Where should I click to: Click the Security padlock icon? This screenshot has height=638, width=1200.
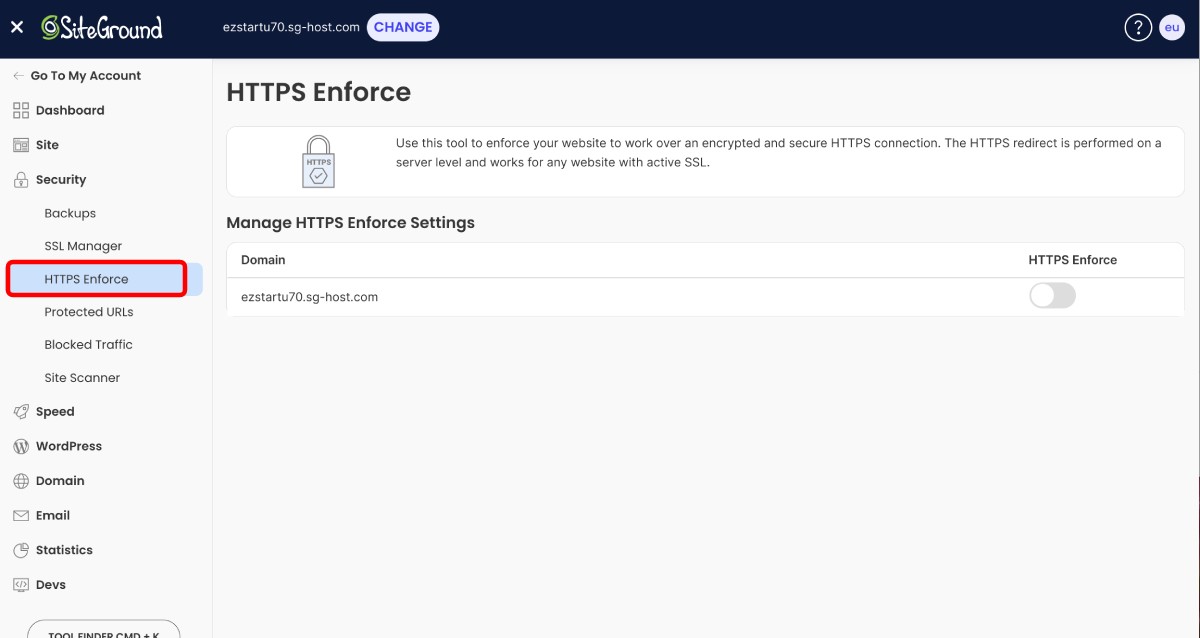[20, 179]
